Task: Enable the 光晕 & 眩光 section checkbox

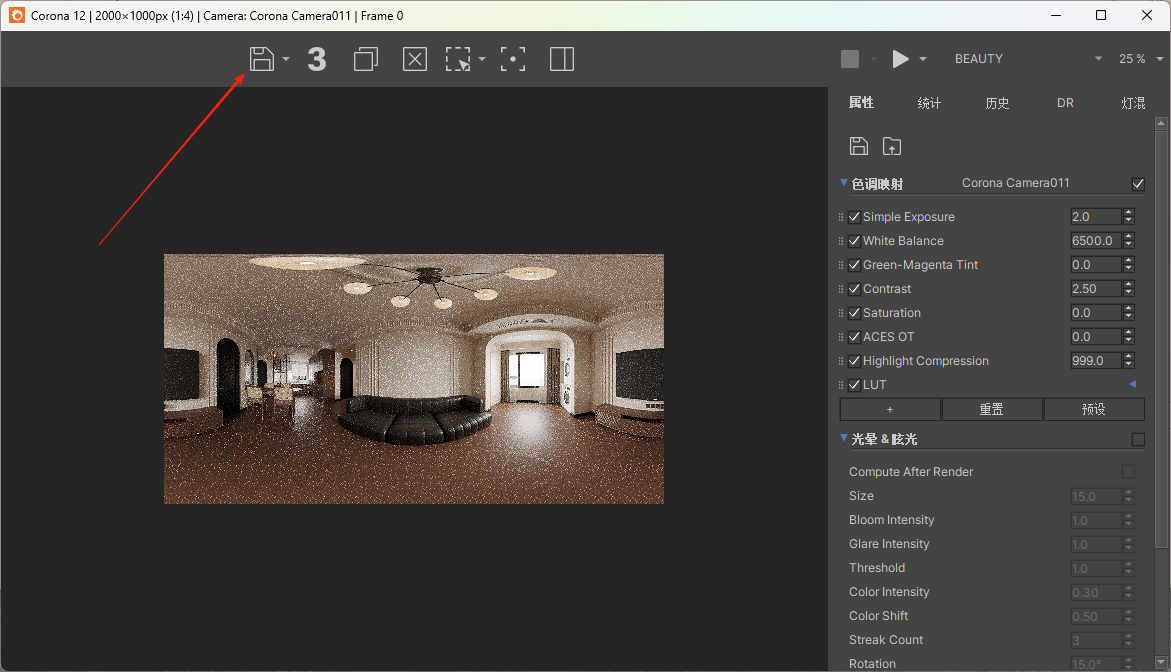Action: pos(1137,439)
